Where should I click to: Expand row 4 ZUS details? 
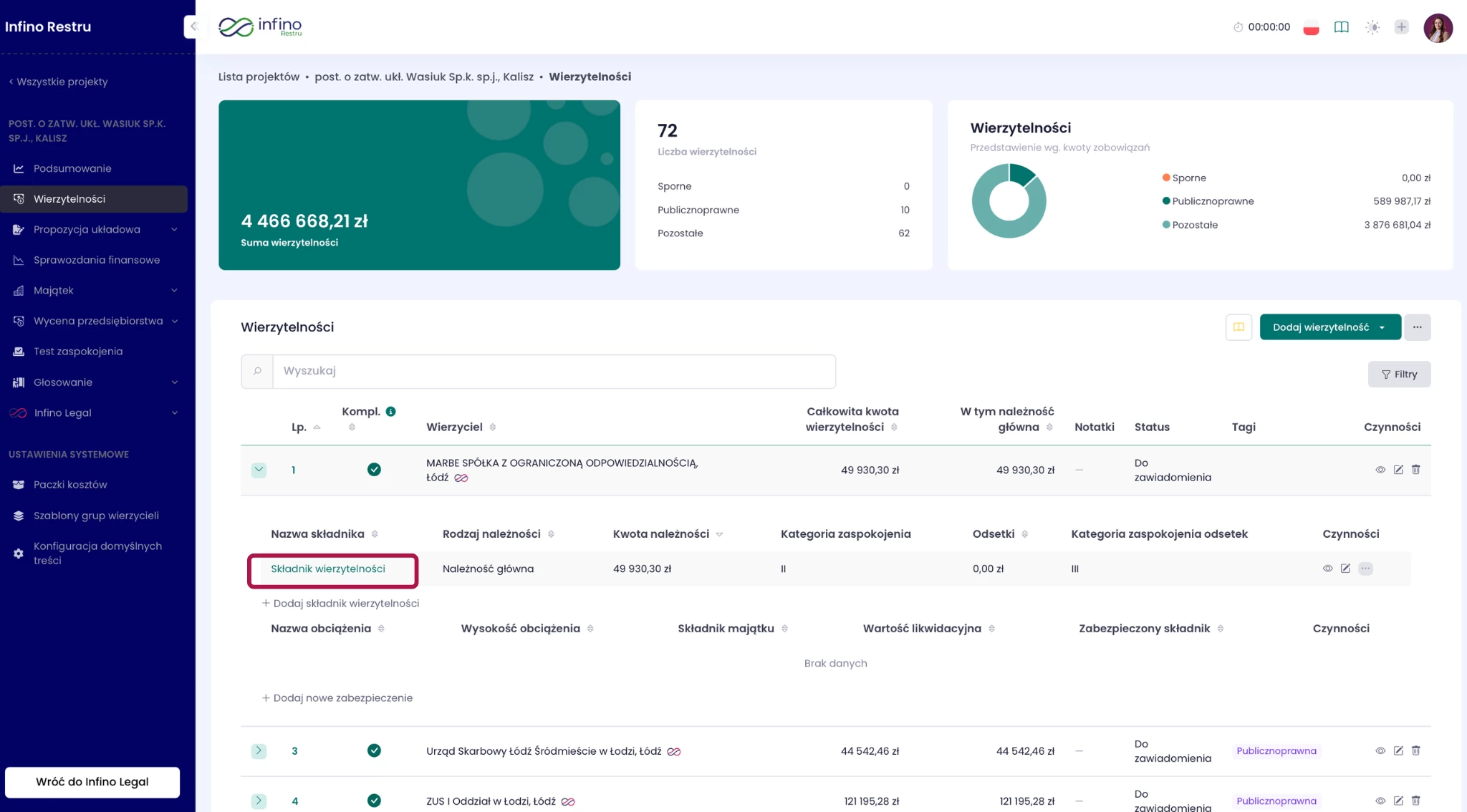click(259, 801)
